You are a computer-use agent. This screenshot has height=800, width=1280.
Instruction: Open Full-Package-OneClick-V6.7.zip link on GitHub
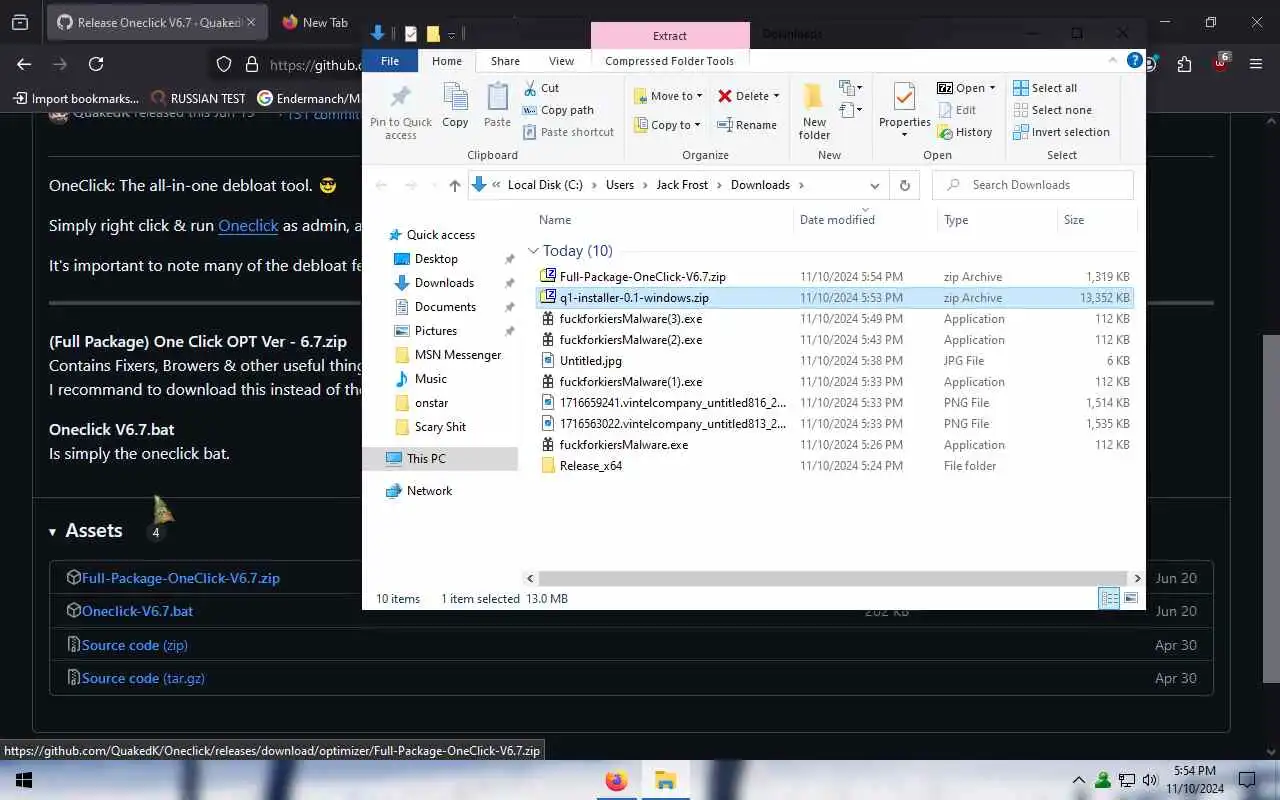pos(181,578)
